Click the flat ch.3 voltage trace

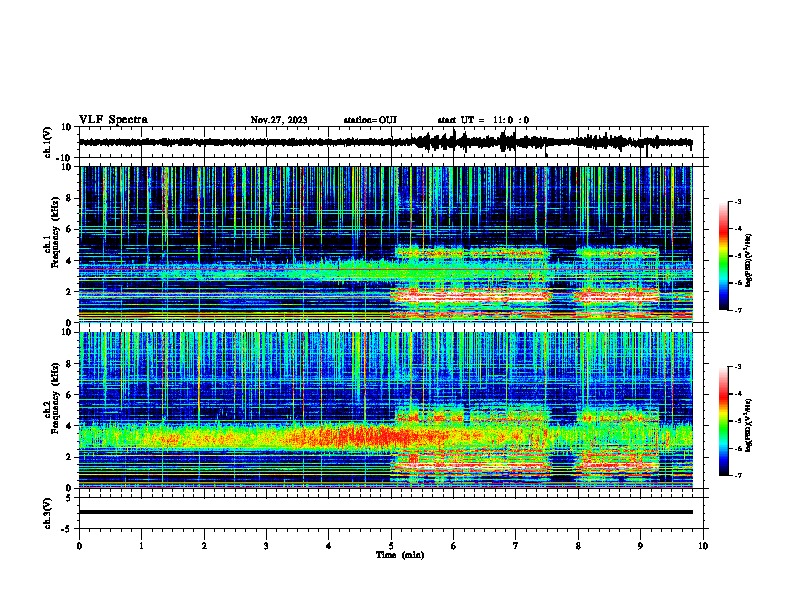click(385, 512)
